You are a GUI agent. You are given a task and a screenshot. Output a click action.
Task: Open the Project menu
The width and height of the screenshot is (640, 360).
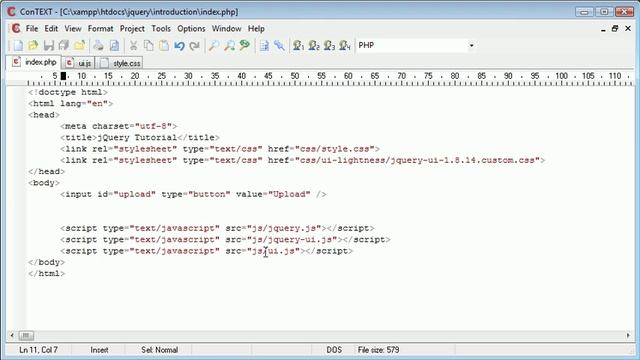pyautogui.click(x=132, y=29)
